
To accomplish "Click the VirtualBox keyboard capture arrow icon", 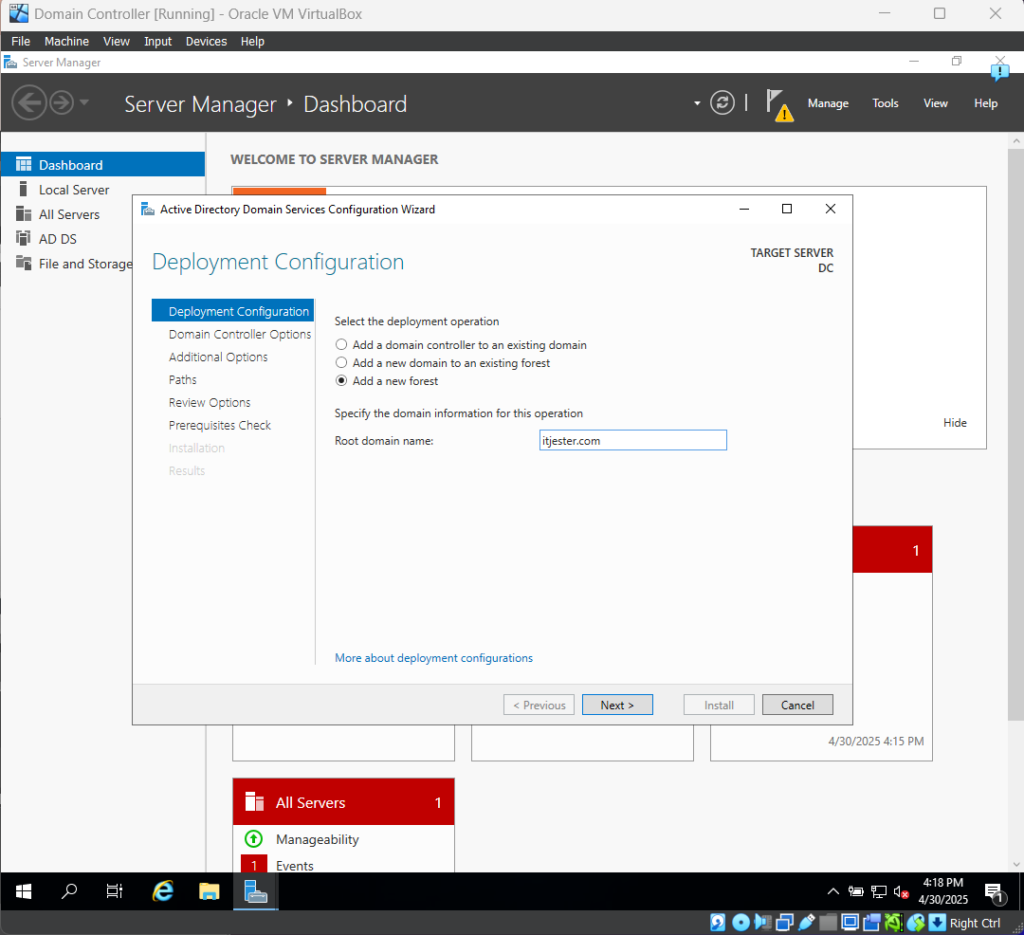I will click(x=937, y=922).
